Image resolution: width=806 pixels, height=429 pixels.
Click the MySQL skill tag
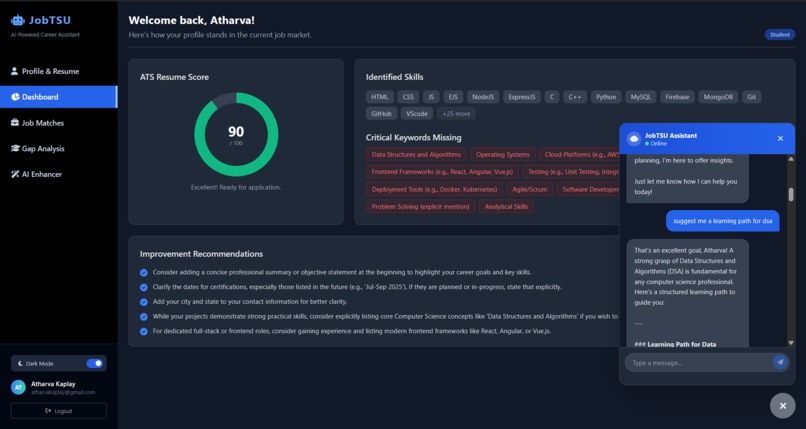pos(640,97)
